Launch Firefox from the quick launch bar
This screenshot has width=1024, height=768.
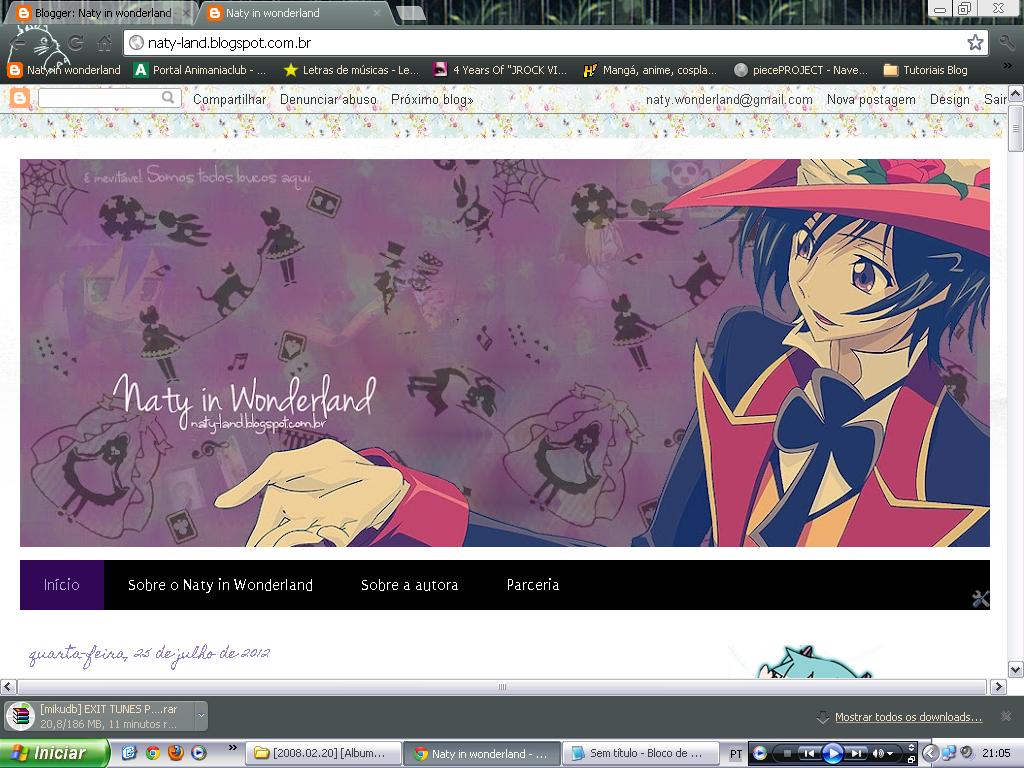click(175, 753)
